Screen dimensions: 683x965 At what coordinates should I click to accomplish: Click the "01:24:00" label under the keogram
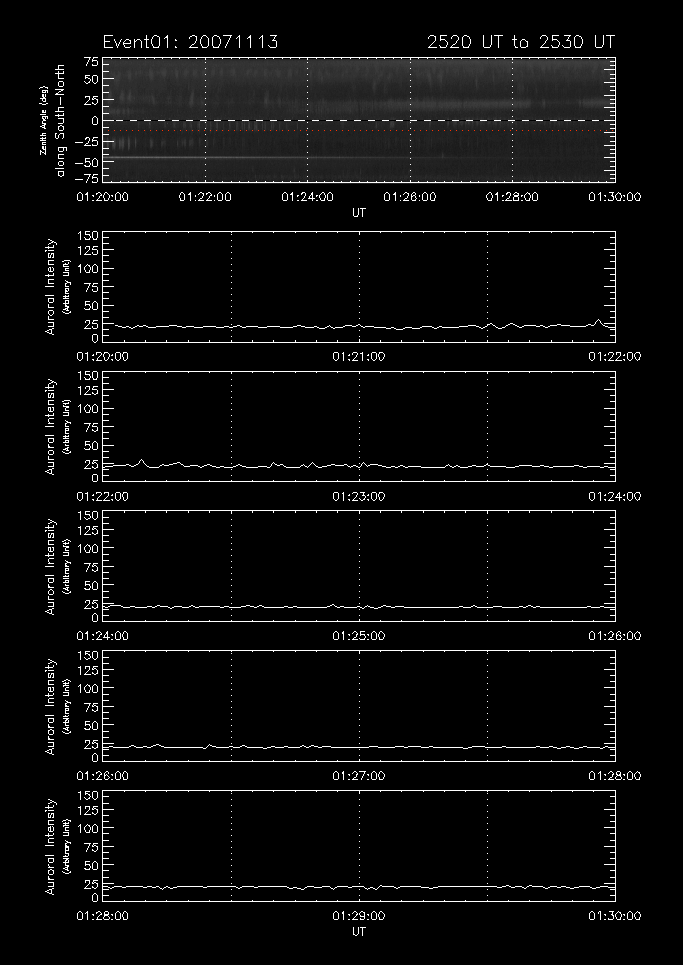point(307,197)
